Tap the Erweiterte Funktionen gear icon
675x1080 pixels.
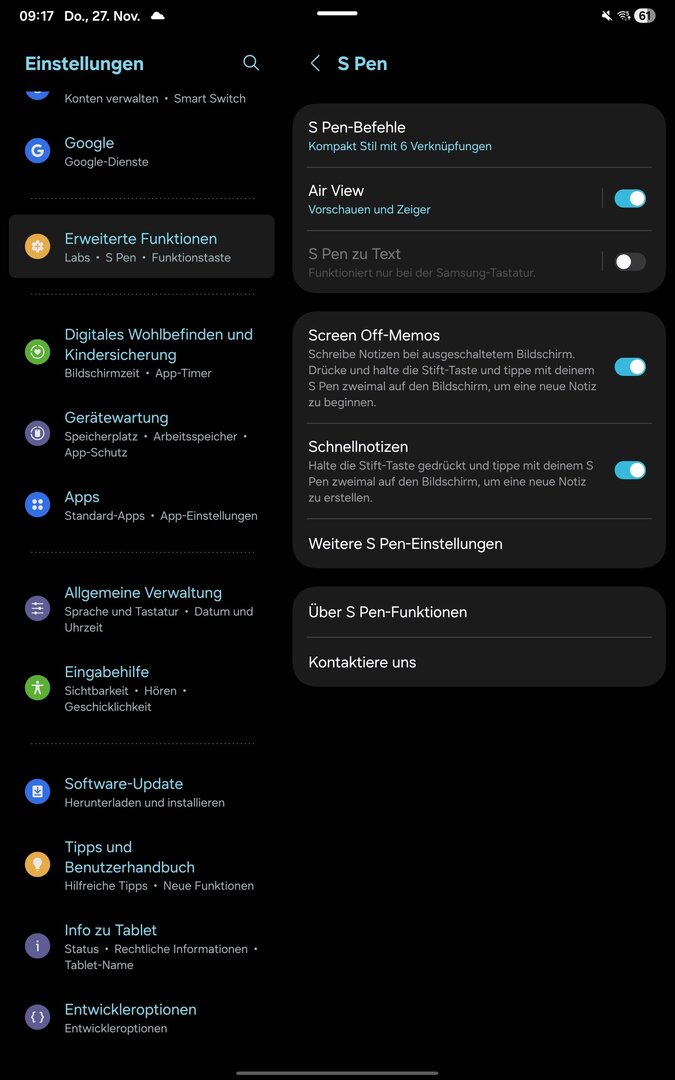(37, 247)
